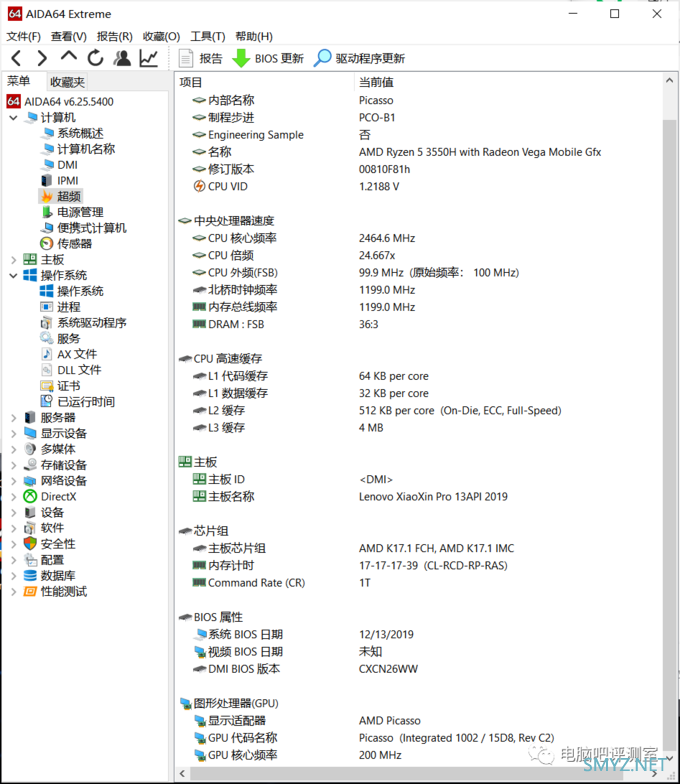Click BIOS 更新 green arrow button
The width and height of the screenshot is (680, 784).
coord(268,58)
